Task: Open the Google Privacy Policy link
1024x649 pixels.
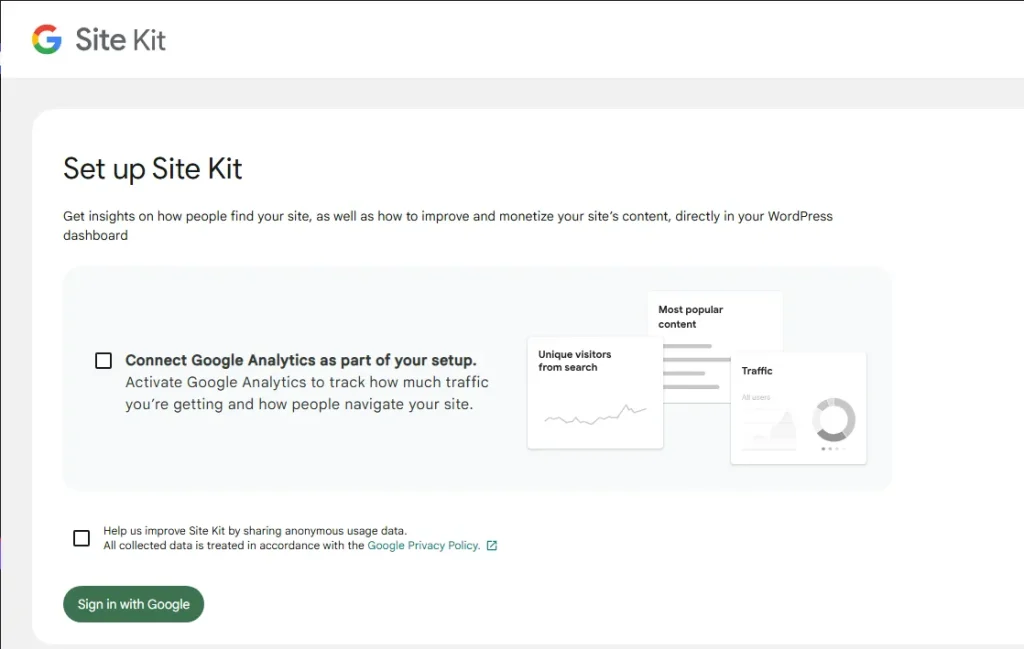Action: (423, 545)
